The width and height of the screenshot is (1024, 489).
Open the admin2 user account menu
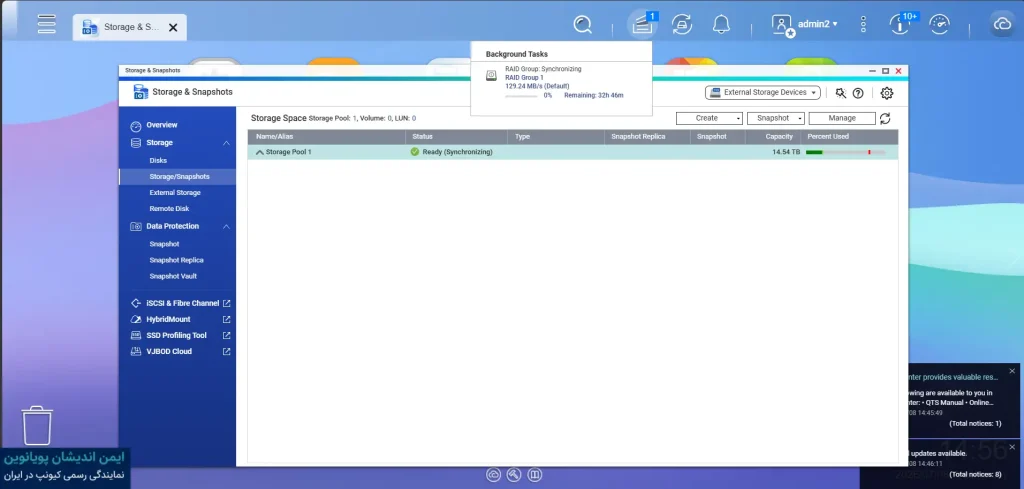pos(805,24)
